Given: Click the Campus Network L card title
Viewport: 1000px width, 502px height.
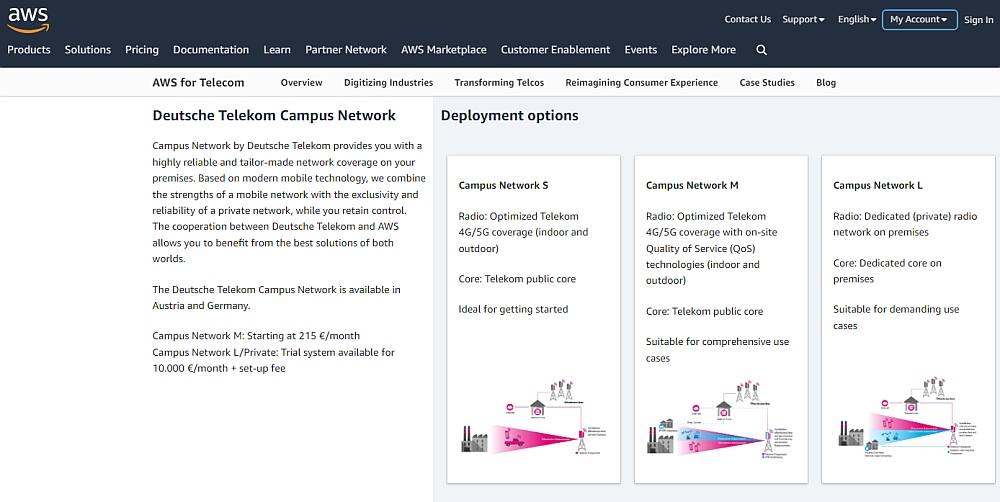Looking at the screenshot, I should pos(878,186).
